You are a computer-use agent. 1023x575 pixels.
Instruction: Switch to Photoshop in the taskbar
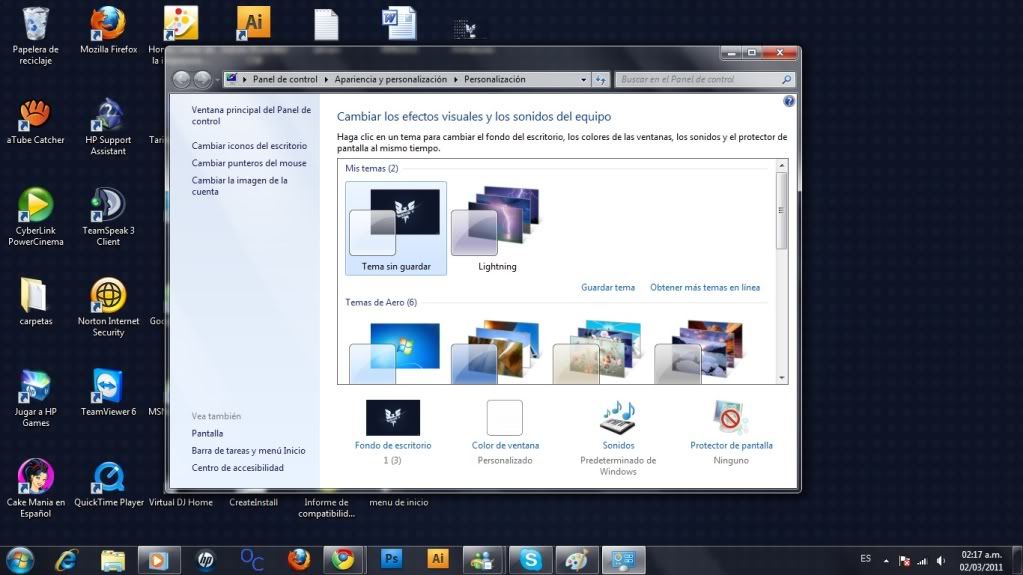[x=391, y=559]
